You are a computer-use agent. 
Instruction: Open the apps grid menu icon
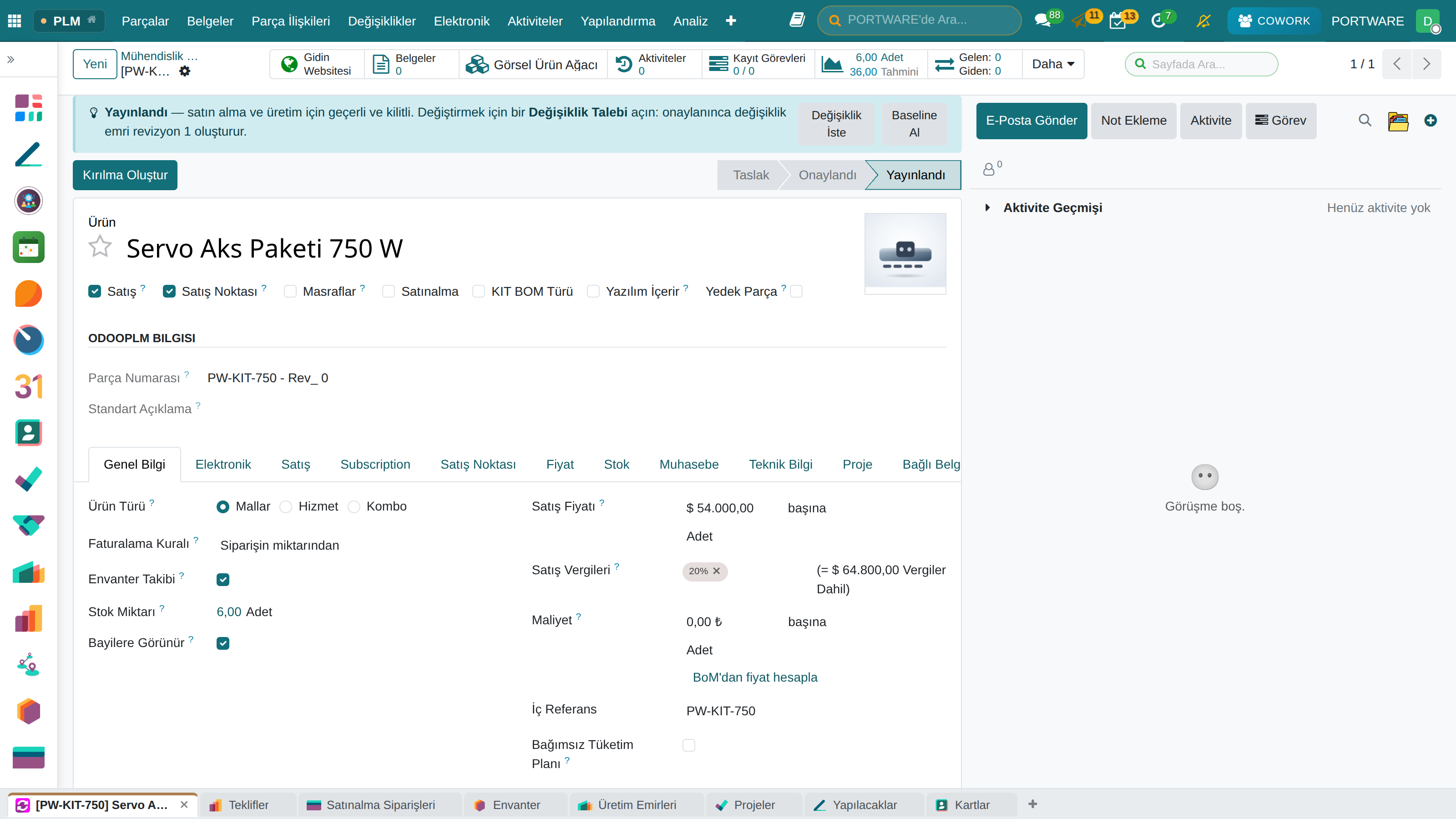tap(15, 21)
